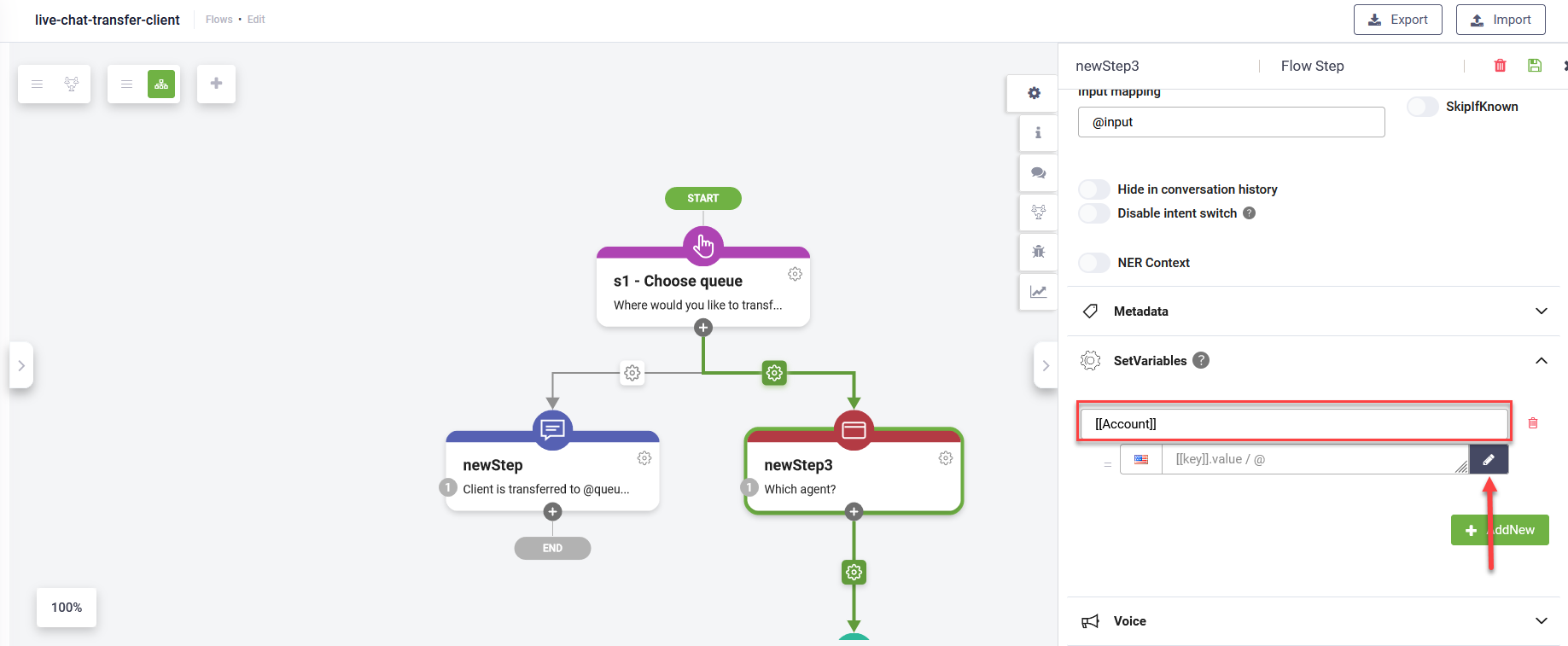Click the info icon in sidebar
The image size is (1568, 646).
click(1038, 133)
